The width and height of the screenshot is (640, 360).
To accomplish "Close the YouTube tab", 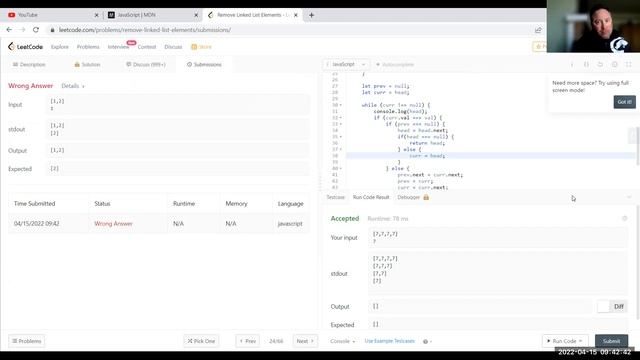I will pos(96,15).
